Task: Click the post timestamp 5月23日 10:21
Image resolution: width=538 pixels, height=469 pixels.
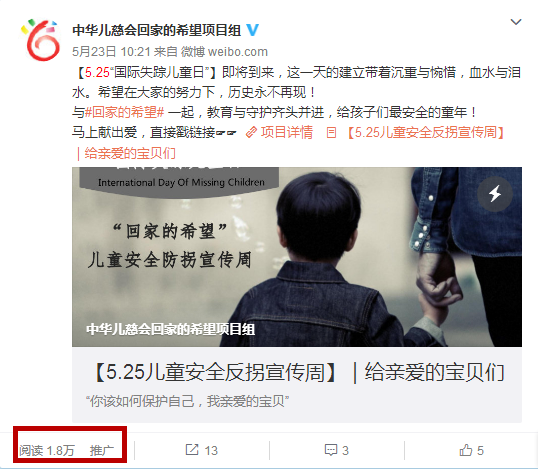Action: coord(111,52)
